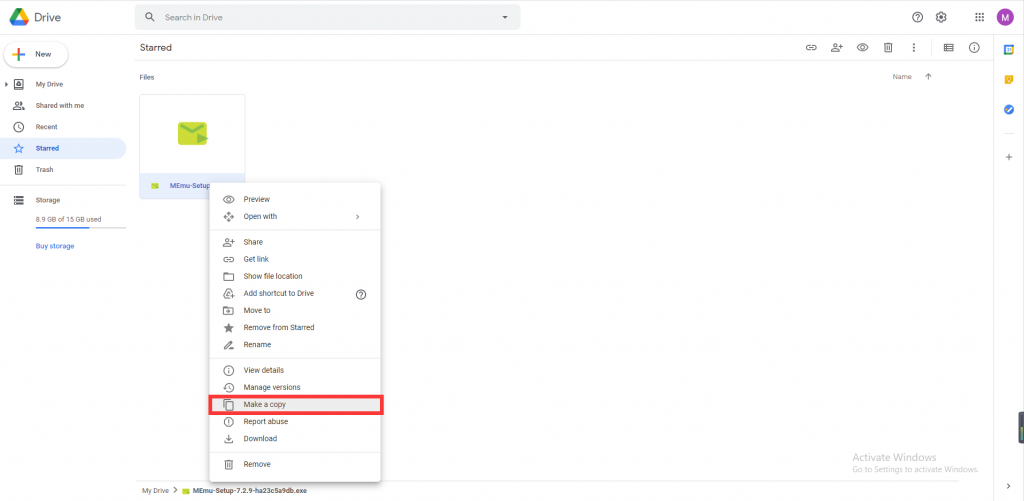The height and width of the screenshot is (501, 1024).
Task: Reverse sort direction arrow next to Name
Action: pos(928,77)
